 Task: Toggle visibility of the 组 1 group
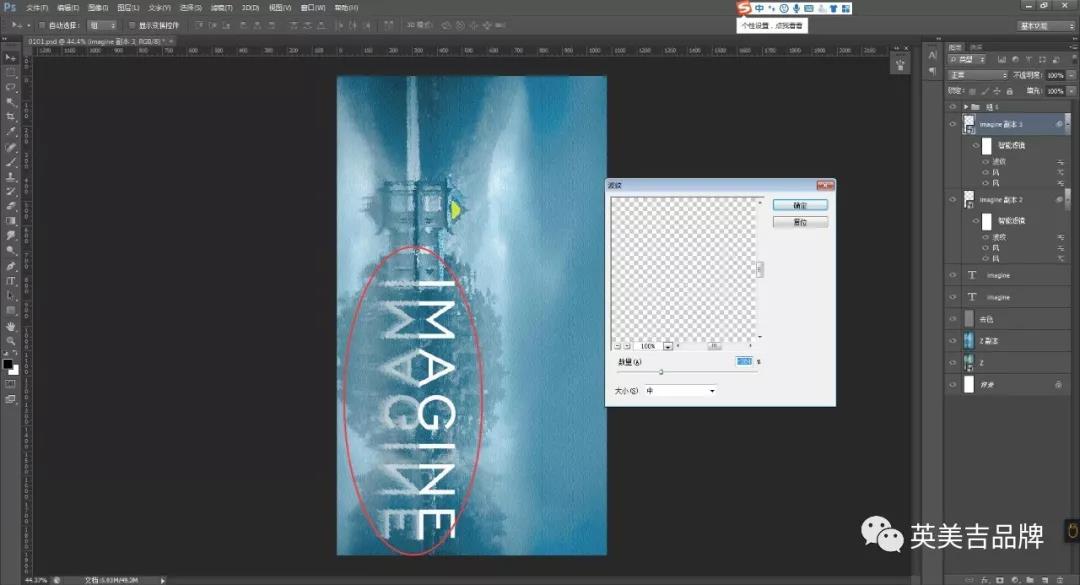(953, 107)
